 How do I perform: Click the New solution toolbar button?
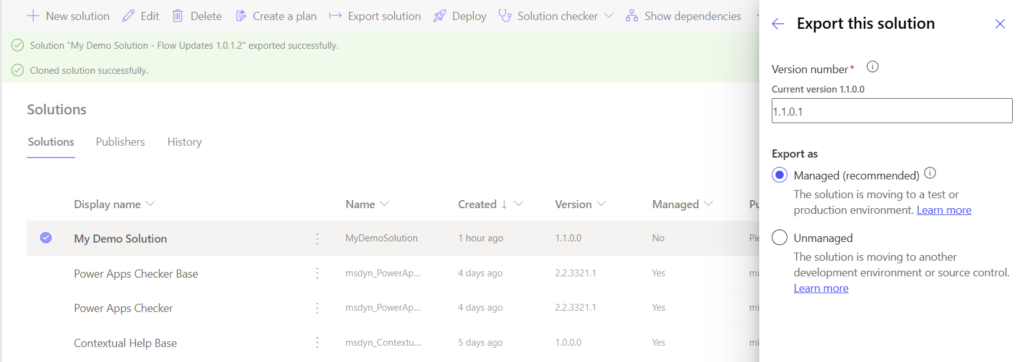coord(69,16)
